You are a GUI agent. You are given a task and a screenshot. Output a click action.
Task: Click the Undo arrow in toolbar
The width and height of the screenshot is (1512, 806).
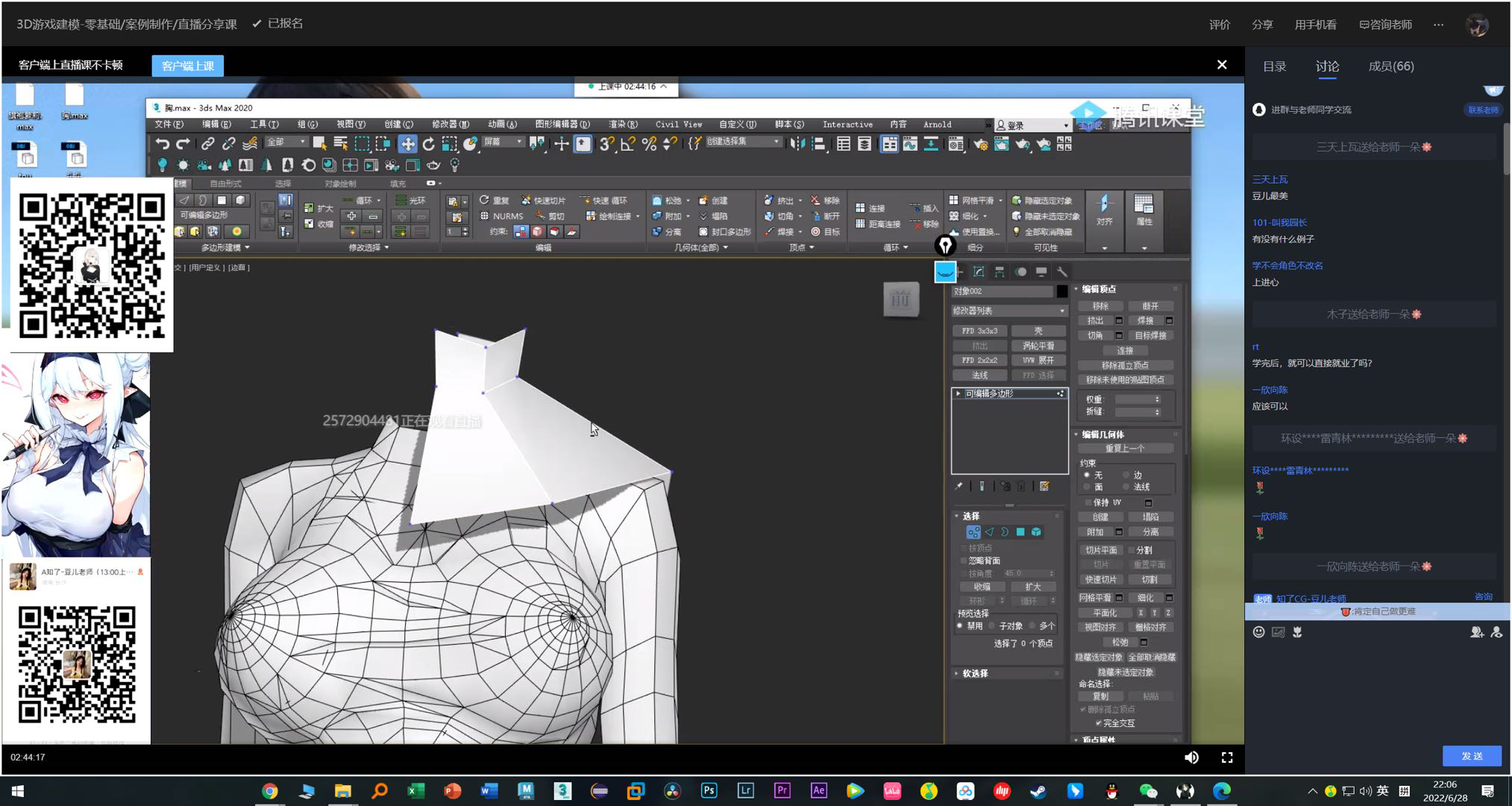[162, 144]
